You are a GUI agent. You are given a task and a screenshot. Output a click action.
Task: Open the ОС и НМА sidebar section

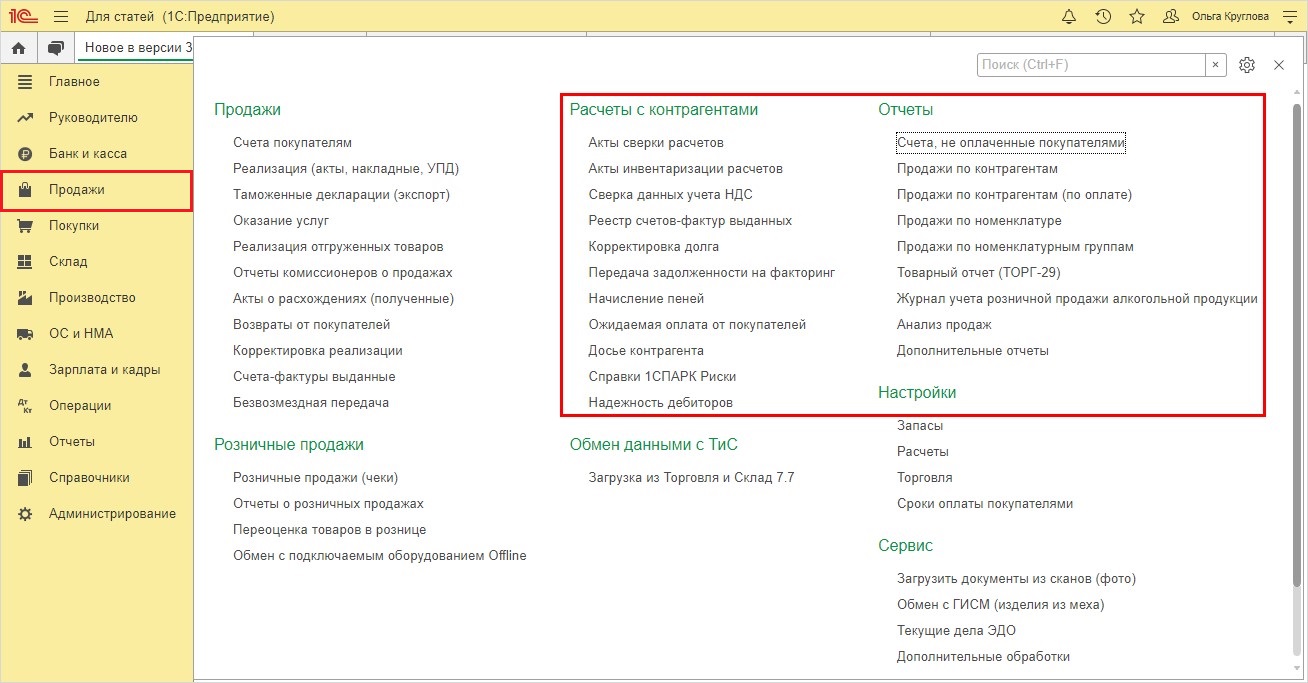tap(97, 334)
